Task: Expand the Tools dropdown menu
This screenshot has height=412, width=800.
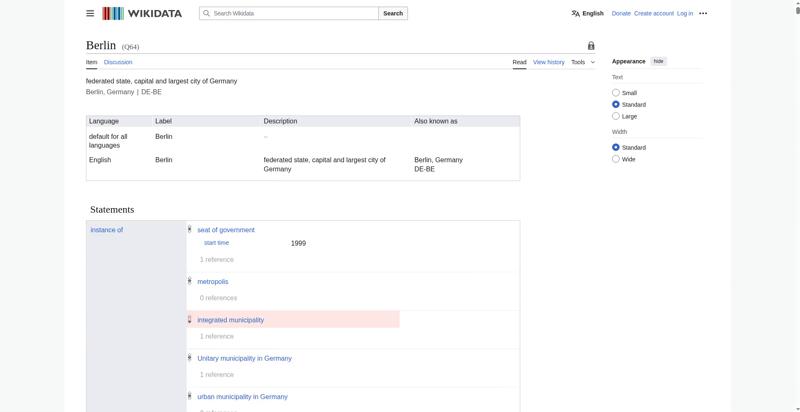Action: click(582, 62)
